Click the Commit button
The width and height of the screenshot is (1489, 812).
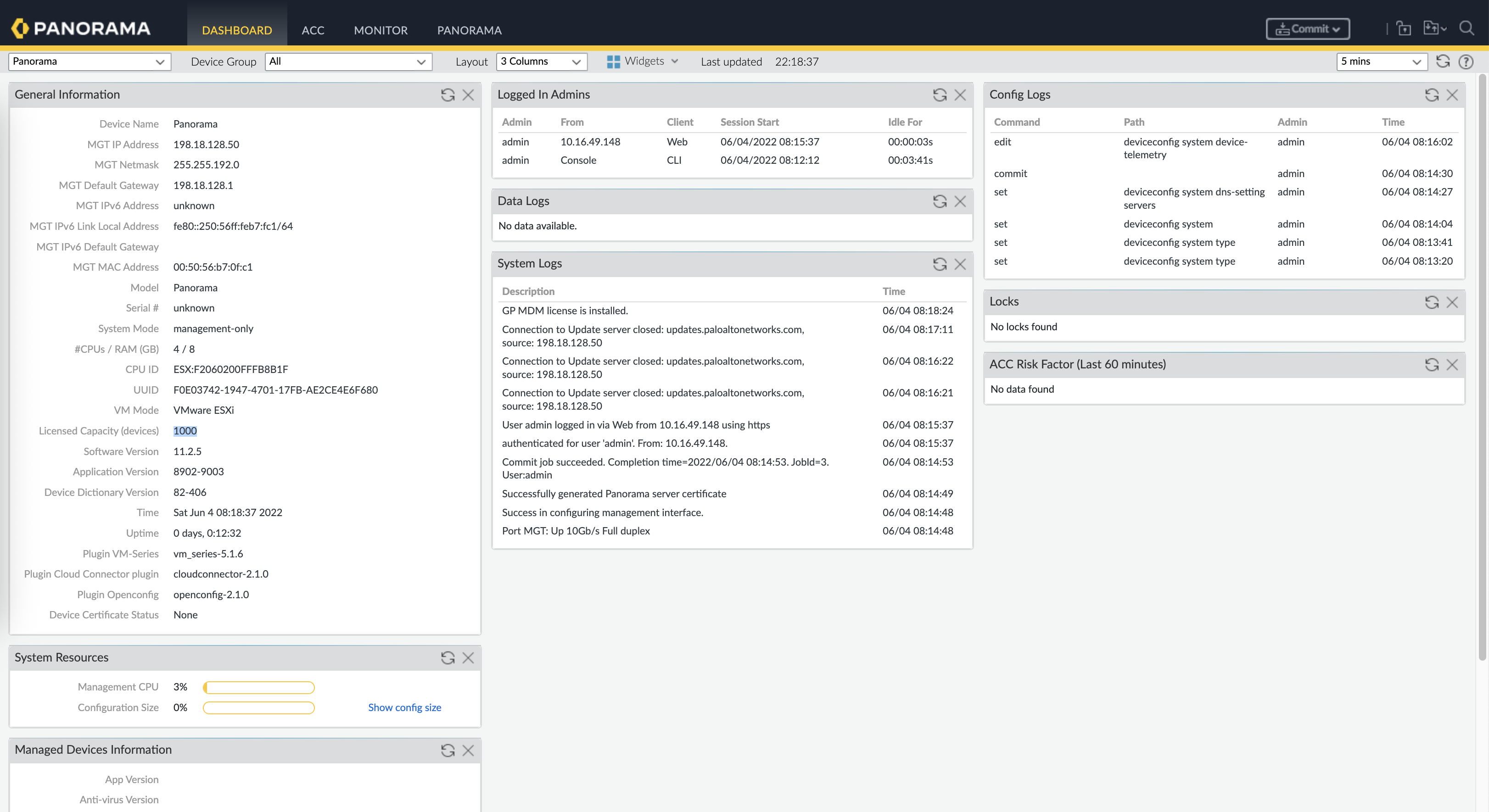point(1308,29)
